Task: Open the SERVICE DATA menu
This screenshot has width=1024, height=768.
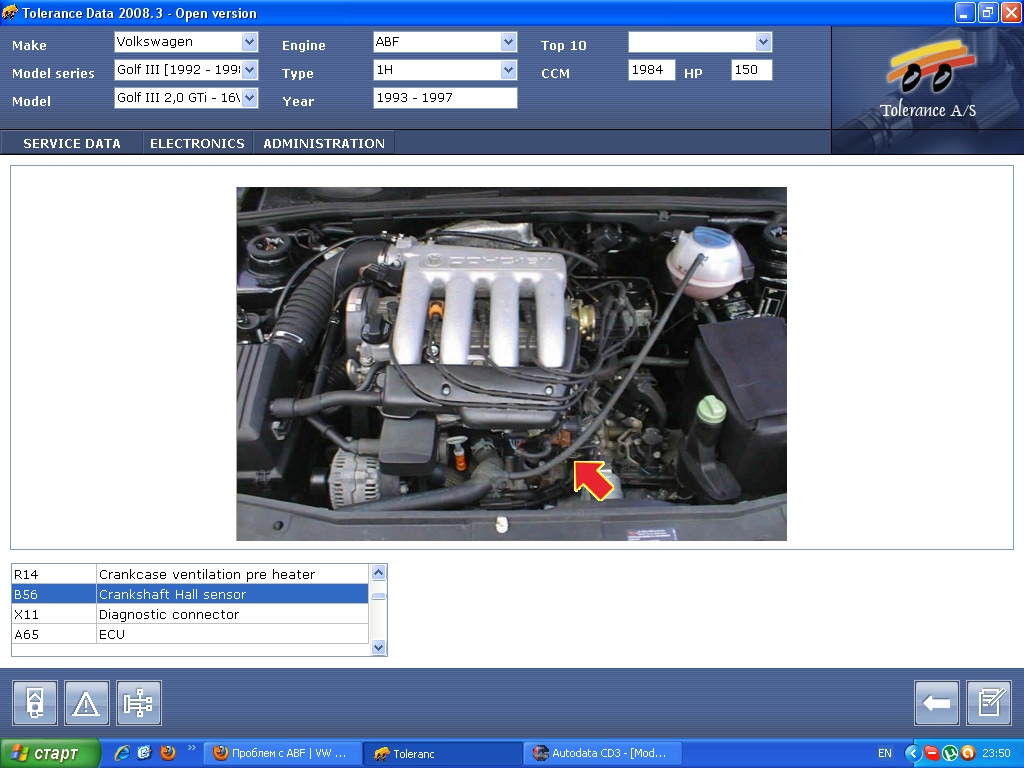Action: coord(72,143)
